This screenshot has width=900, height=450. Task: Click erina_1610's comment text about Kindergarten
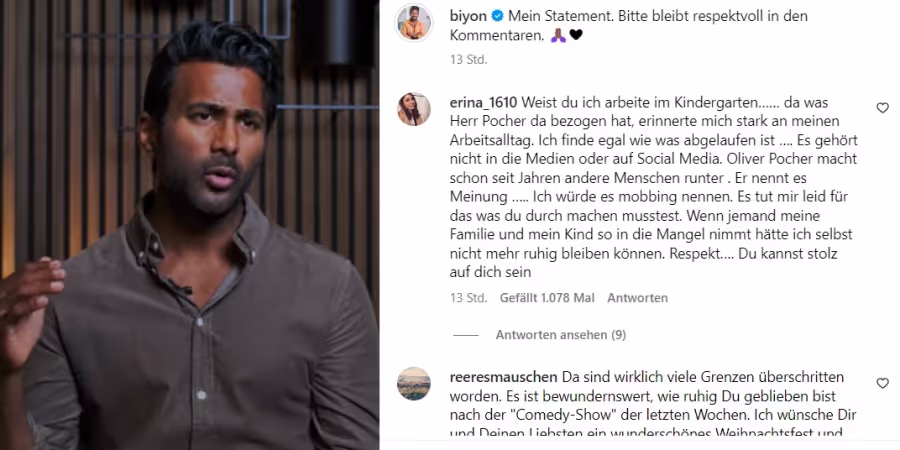[653, 188]
